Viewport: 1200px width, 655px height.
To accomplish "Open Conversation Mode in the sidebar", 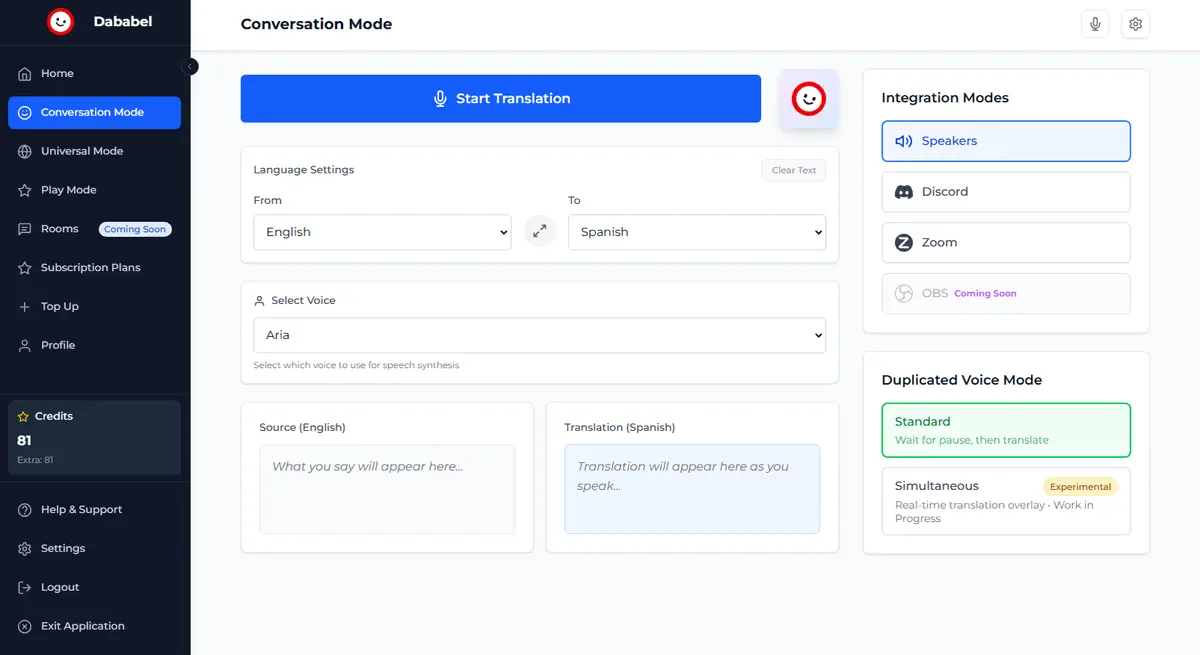I will tap(94, 113).
